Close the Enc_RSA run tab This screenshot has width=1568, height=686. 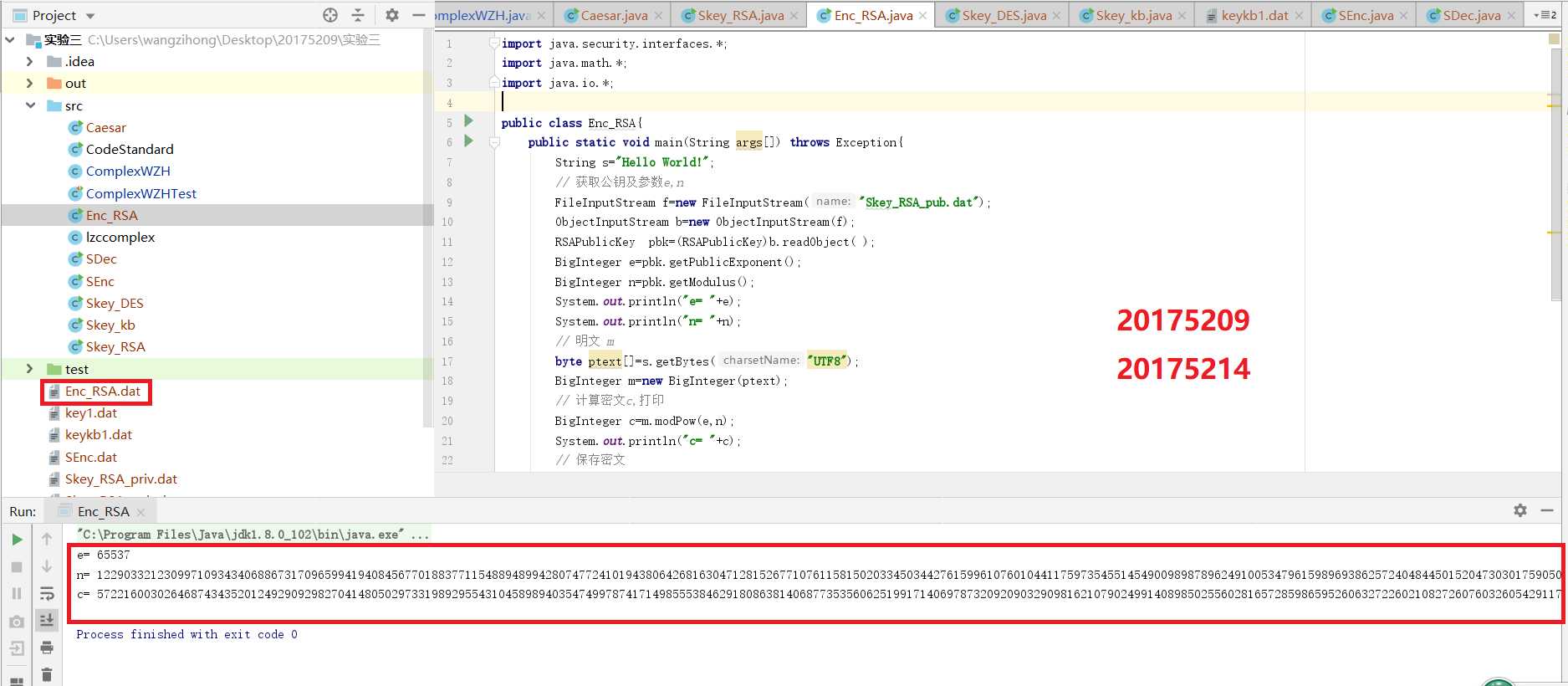140,512
